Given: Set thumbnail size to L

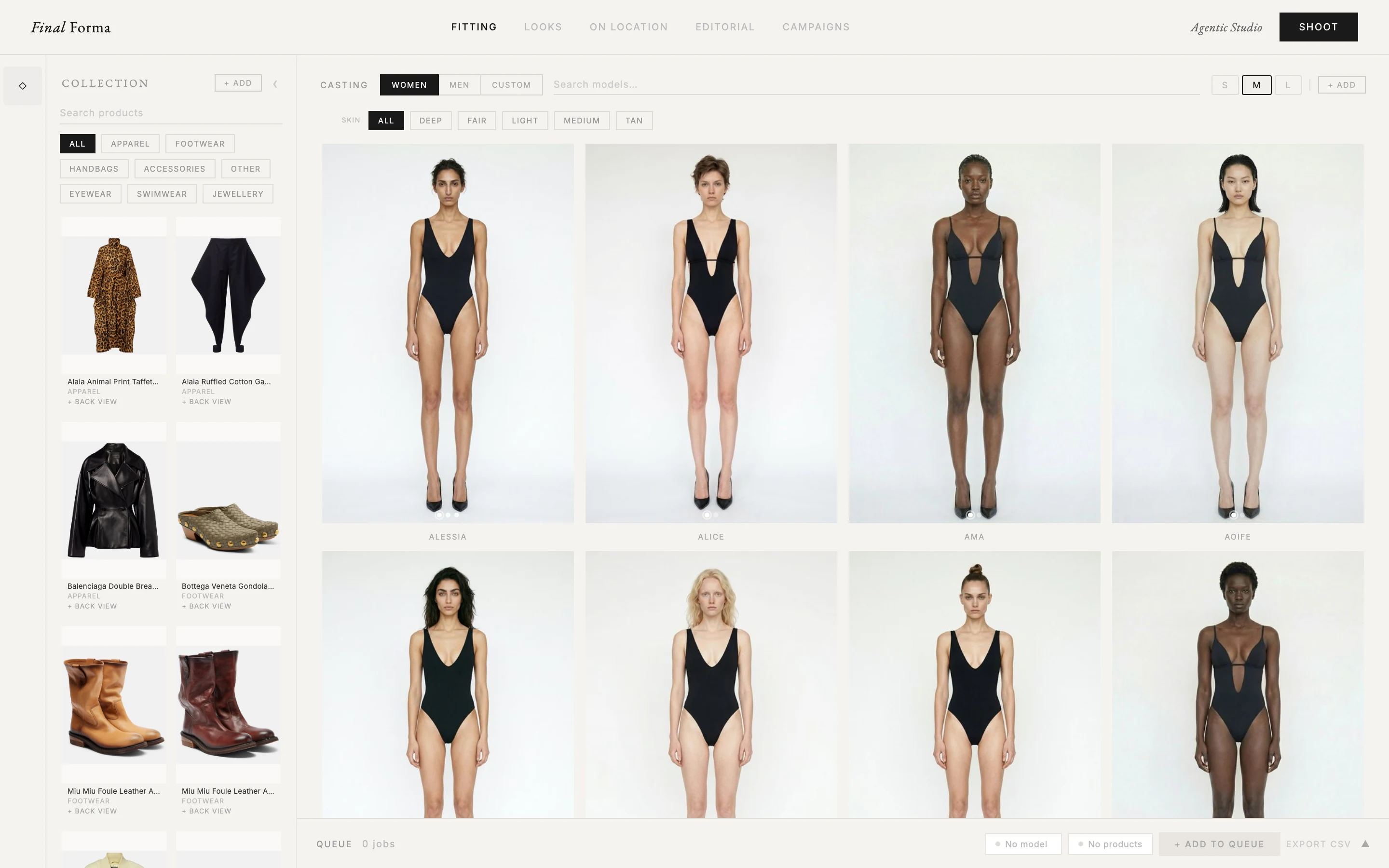Looking at the screenshot, I should coord(1287,85).
